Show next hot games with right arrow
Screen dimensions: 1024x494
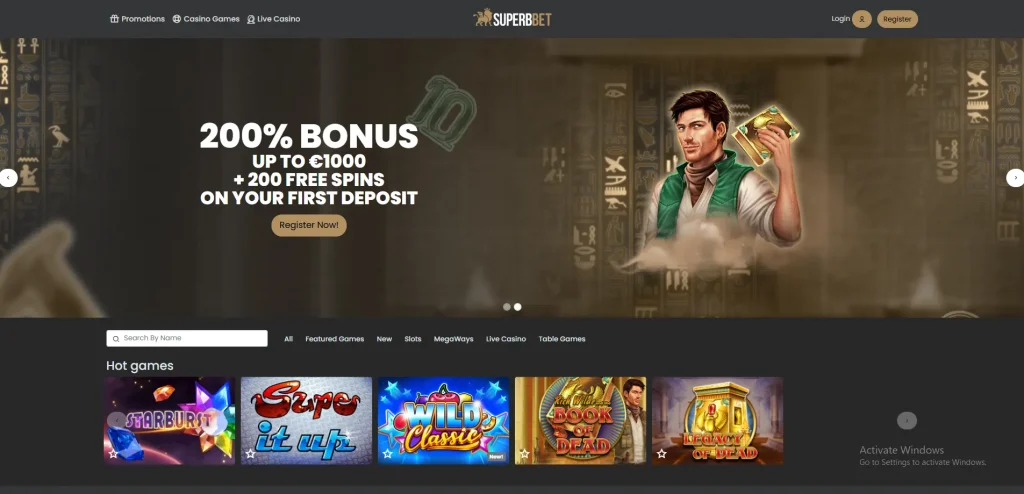pos(906,420)
